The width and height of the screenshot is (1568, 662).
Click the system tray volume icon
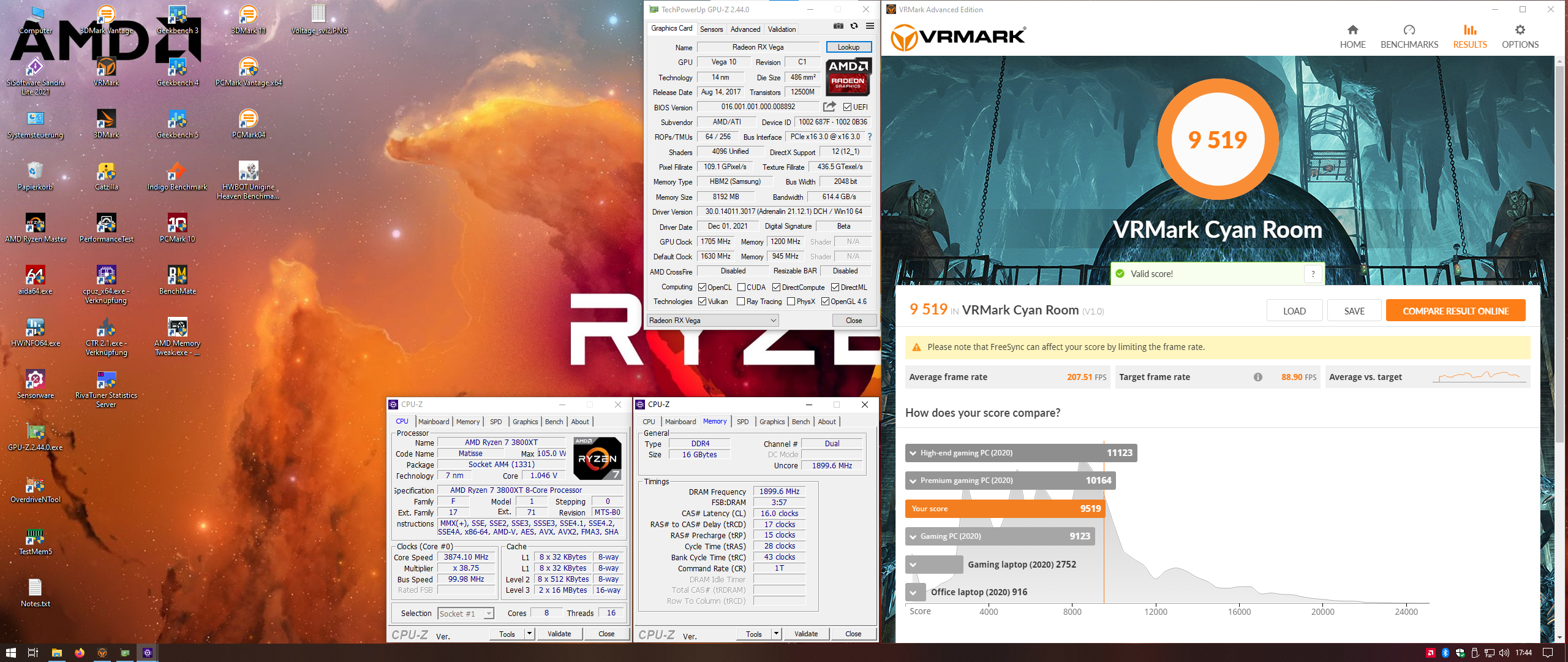(x=1504, y=653)
